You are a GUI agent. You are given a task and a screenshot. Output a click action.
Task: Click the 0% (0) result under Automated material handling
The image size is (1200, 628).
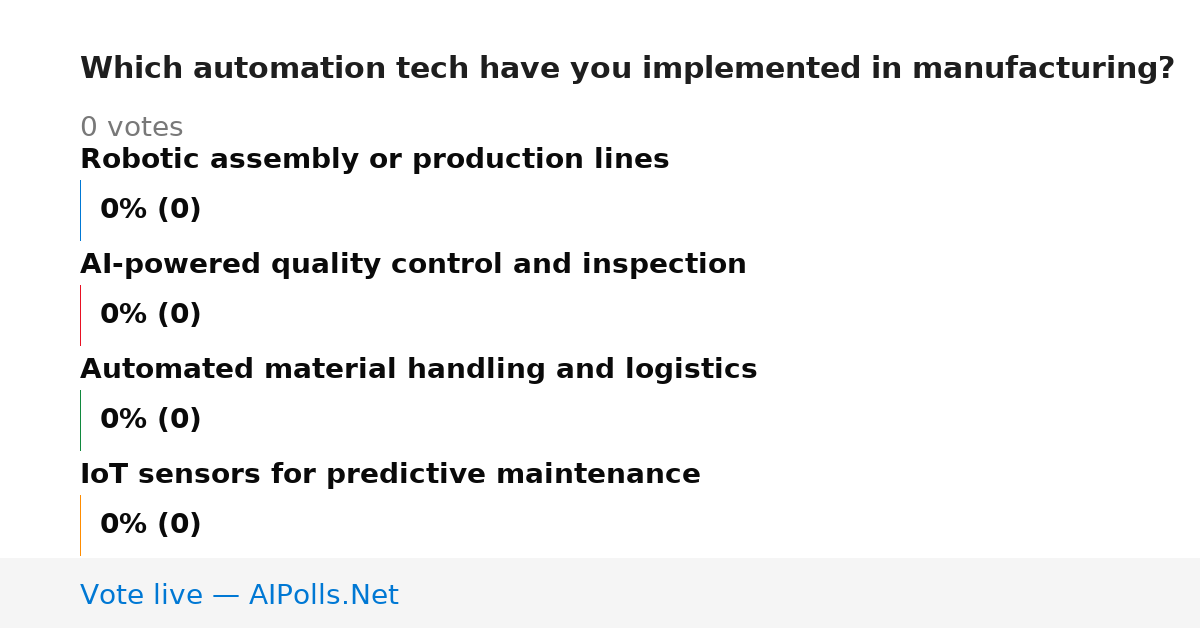pyautogui.click(x=151, y=420)
